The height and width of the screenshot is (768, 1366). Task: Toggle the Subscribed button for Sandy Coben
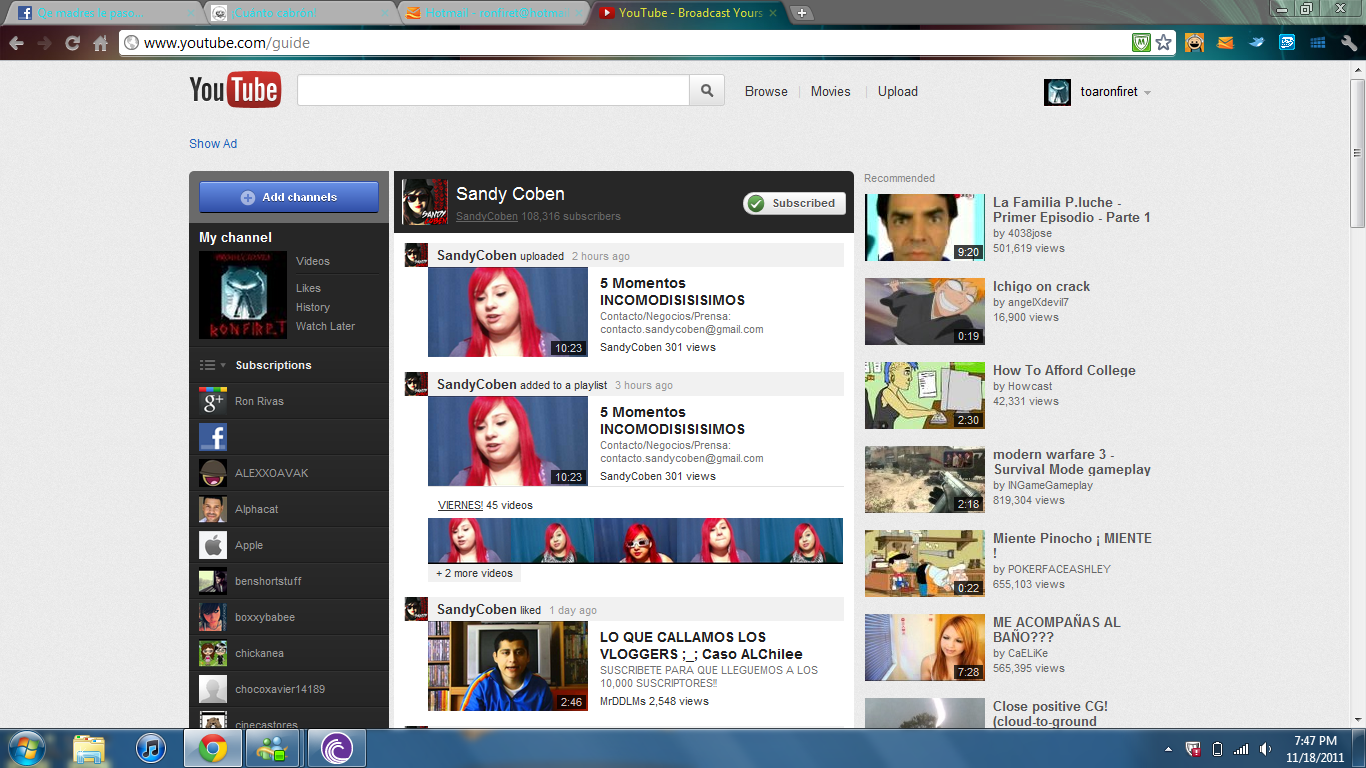794,203
